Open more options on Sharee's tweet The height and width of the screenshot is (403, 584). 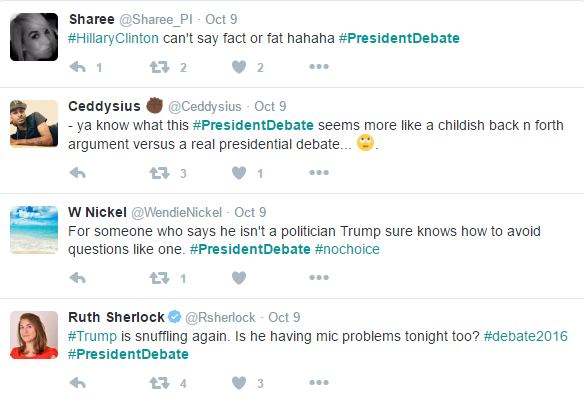tap(319, 67)
